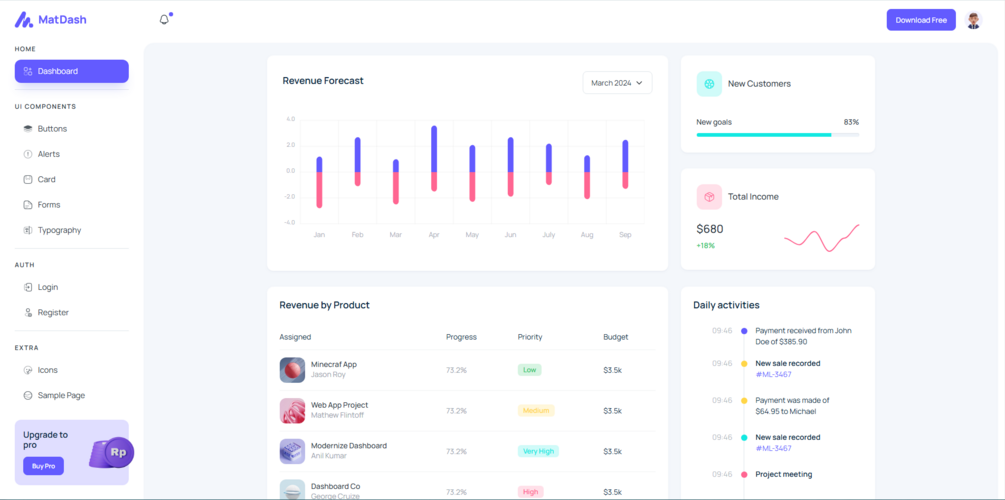Open Login page link

click(x=72, y=287)
